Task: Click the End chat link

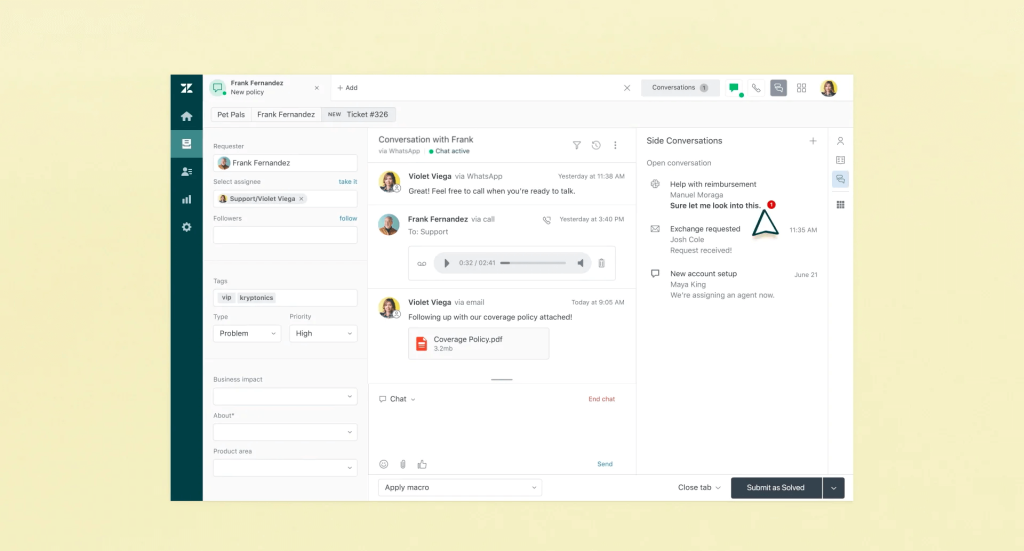Action: click(601, 399)
